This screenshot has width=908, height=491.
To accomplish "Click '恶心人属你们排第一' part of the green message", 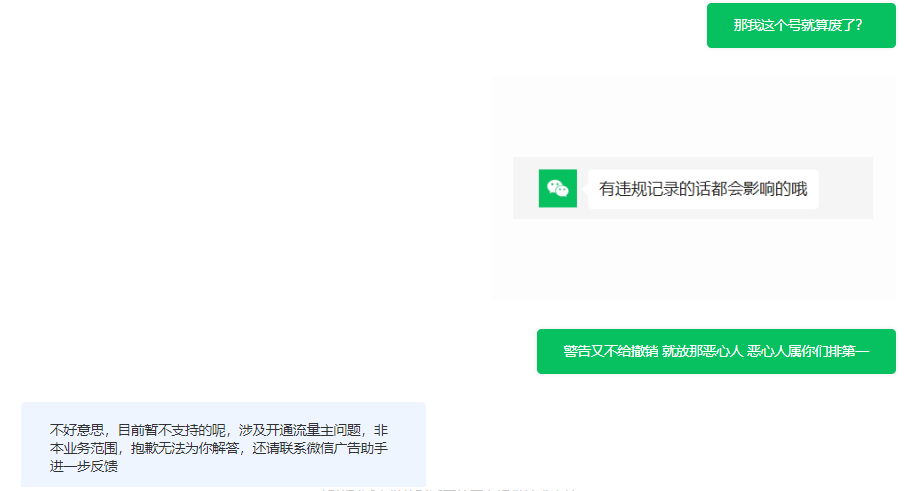I will [x=808, y=351].
